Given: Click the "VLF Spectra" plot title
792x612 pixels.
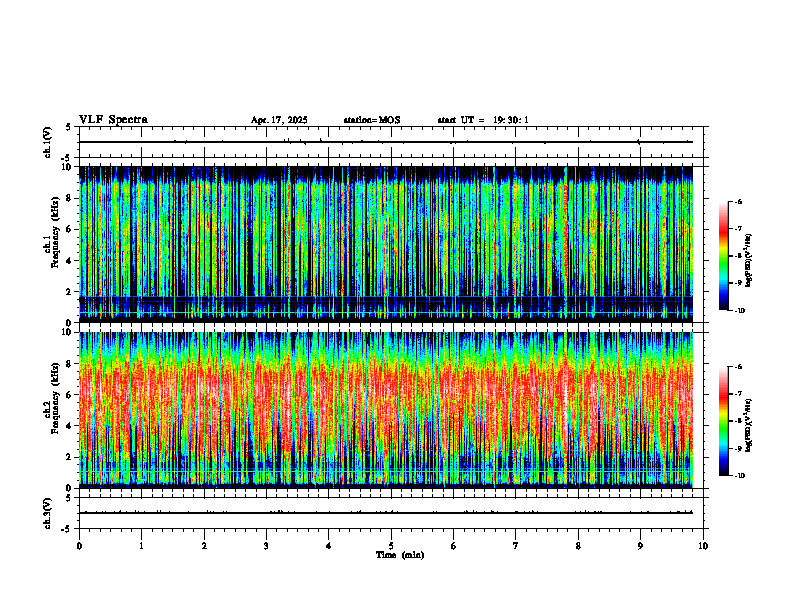Looking at the screenshot, I should [x=113, y=120].
